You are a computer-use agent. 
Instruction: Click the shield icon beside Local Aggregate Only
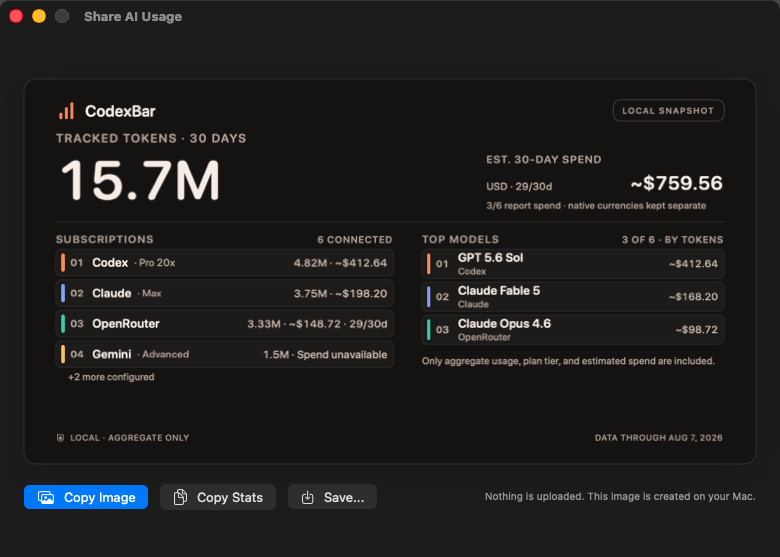(x=60, y=438)
